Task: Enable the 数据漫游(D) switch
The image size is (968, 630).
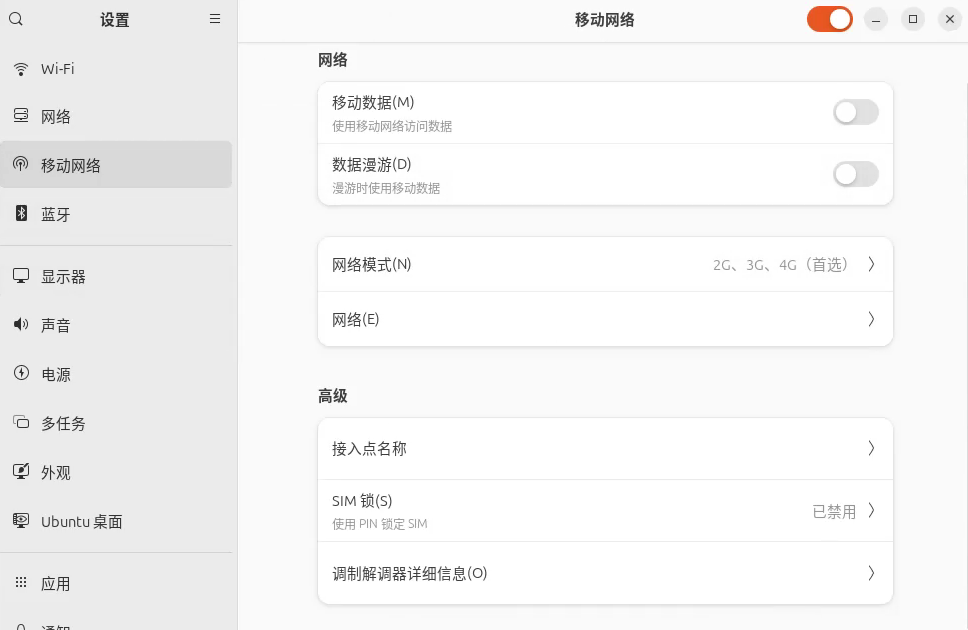Action: pos(856,174)
